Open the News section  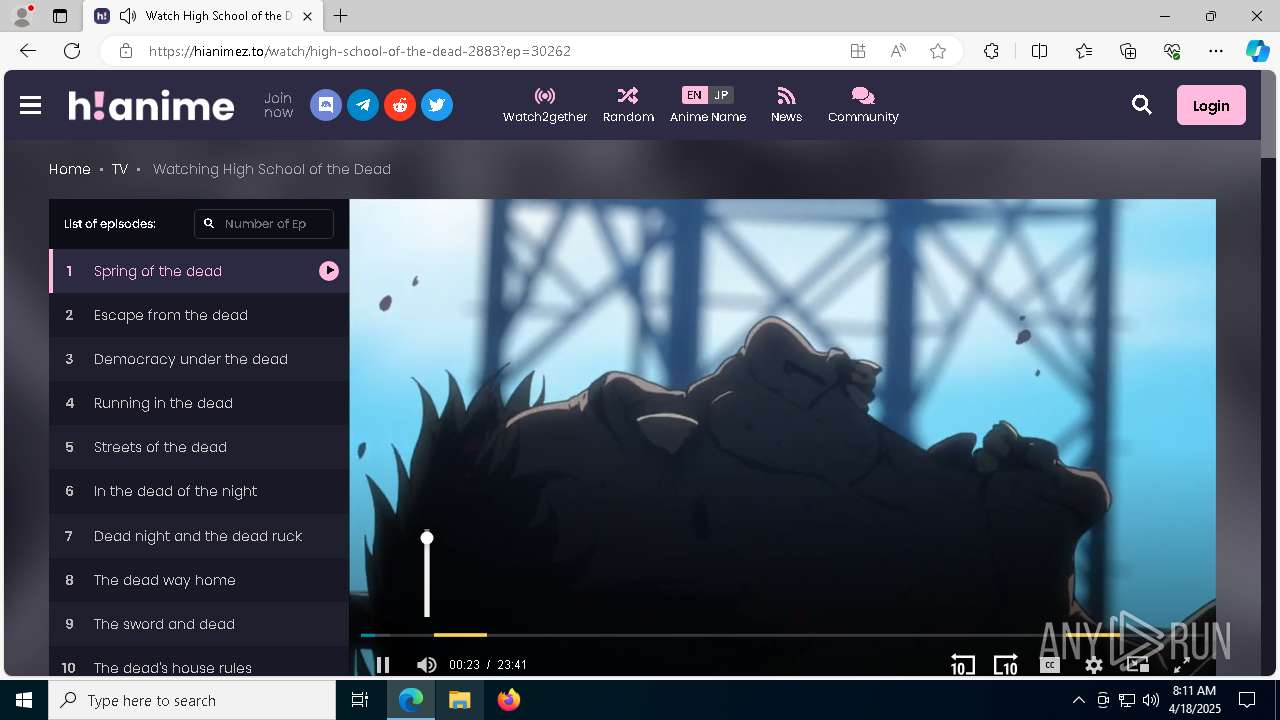coord(786,105)
